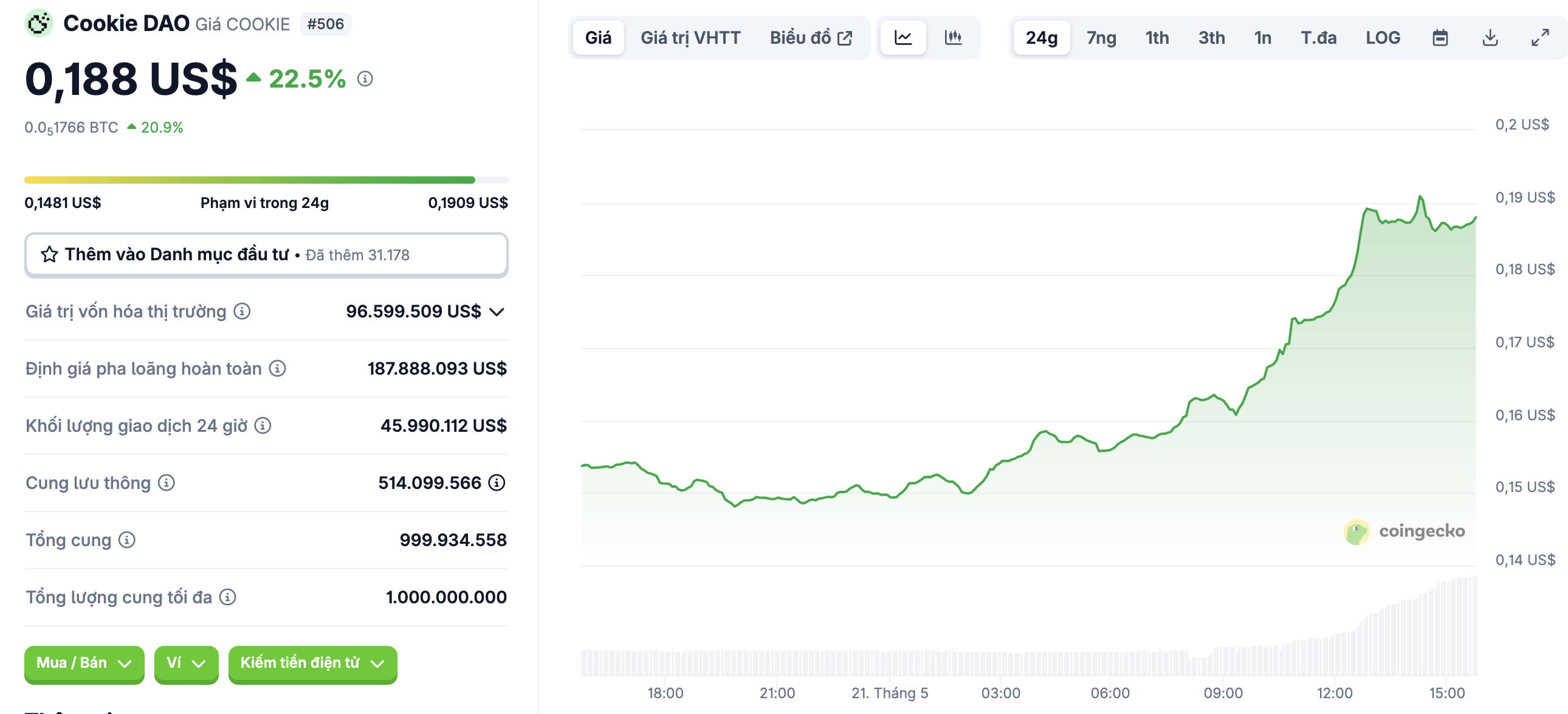Open the Ví dropdown
The height and width of the screenshot is (714, 1568).
(185, 663)
